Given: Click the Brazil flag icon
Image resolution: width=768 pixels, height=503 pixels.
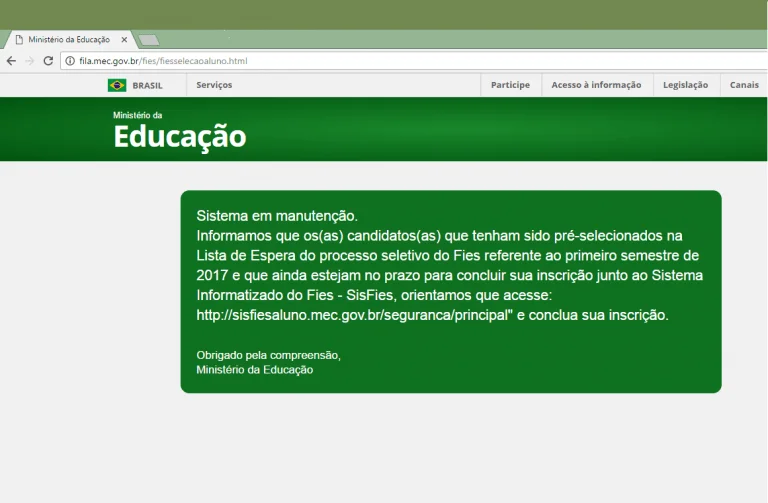Looking at the screenshot, I should 117,85.
